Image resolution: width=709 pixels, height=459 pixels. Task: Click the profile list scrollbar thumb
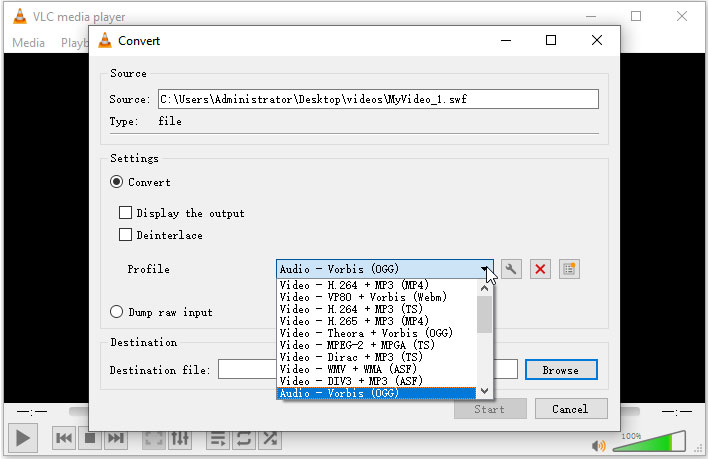click(x=485, y=315)
